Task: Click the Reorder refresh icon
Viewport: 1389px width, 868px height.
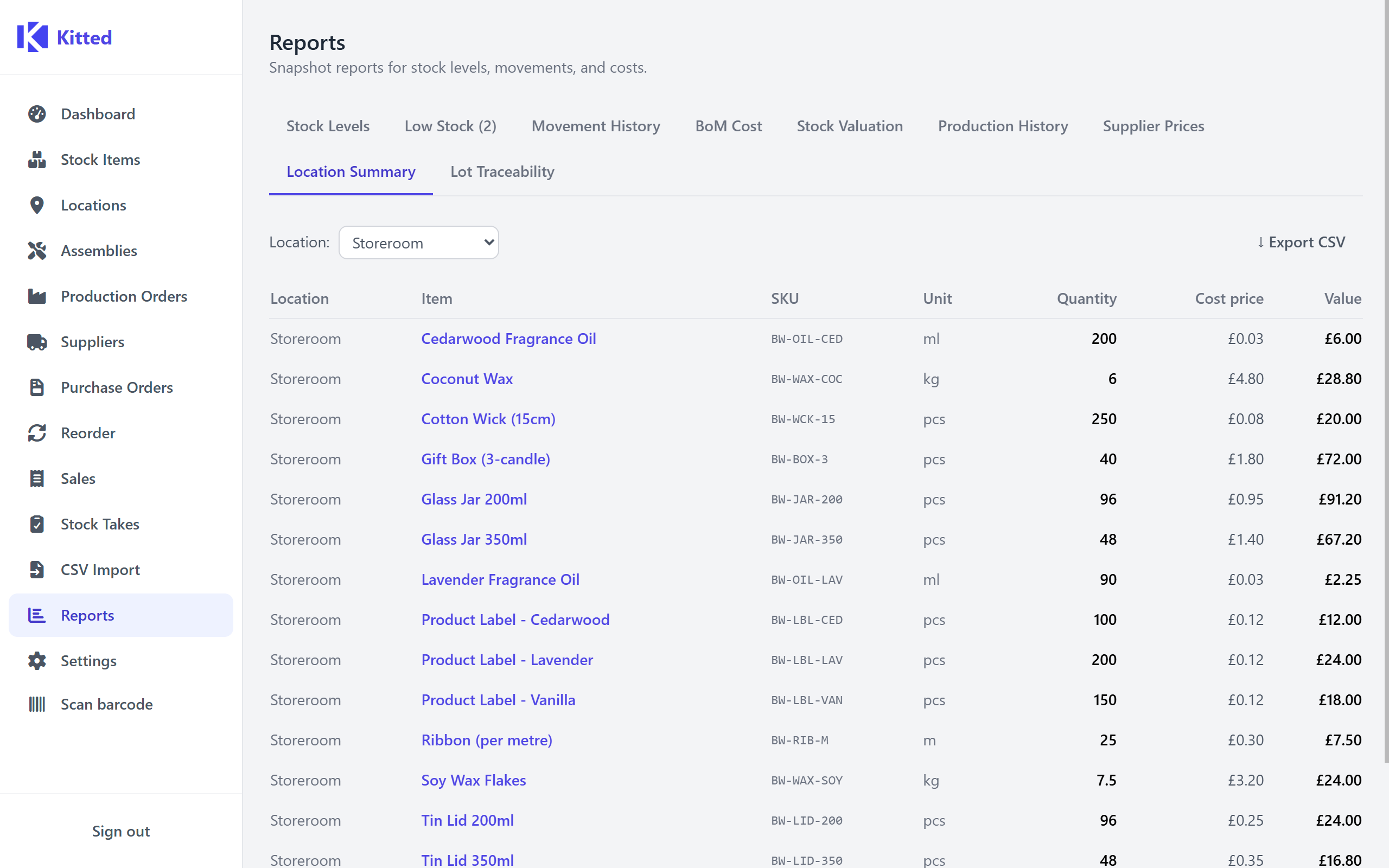Action: tap(37, 433)
